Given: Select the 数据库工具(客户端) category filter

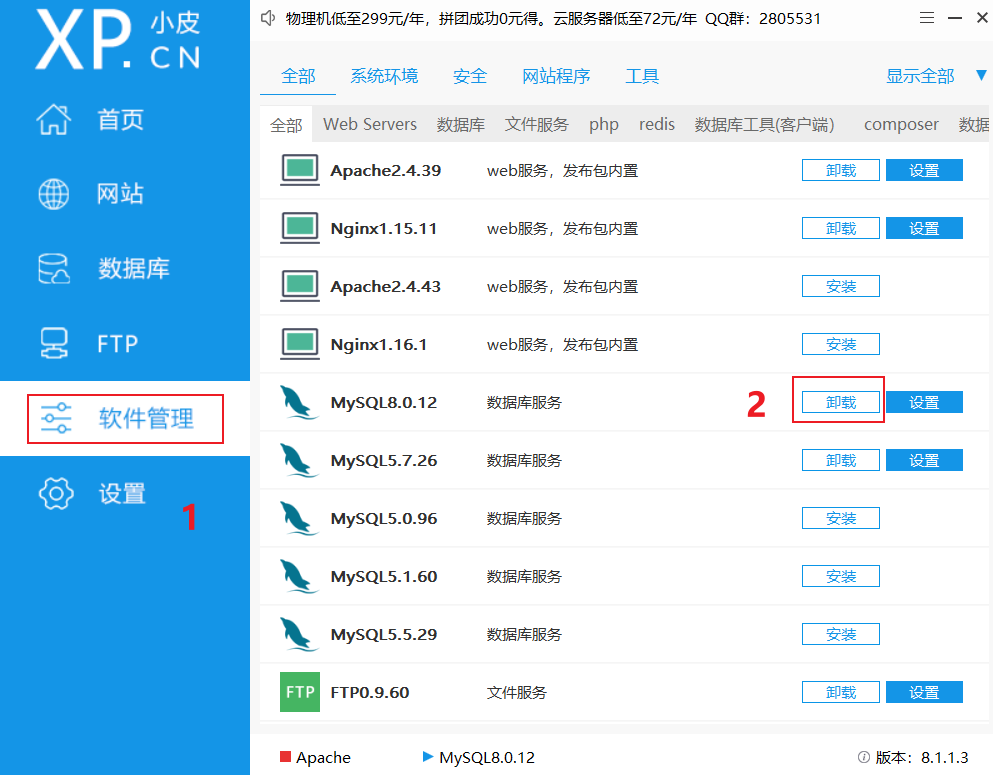Looking at the screenshot, I should point(764,124).
